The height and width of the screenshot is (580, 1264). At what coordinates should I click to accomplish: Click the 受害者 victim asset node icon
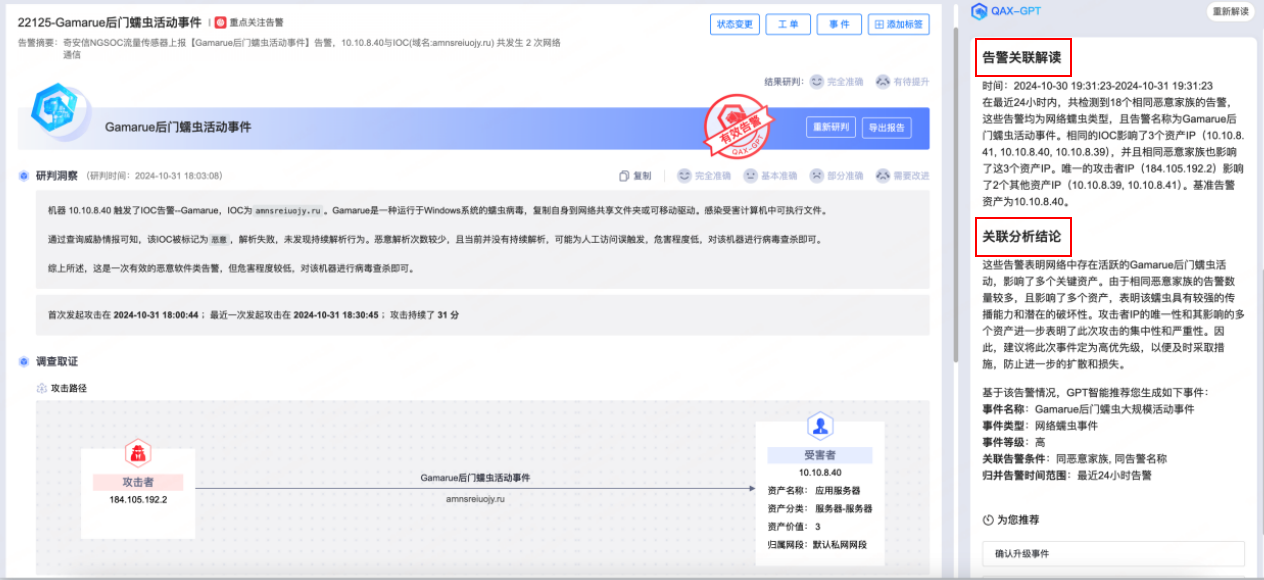click(822, 426)
